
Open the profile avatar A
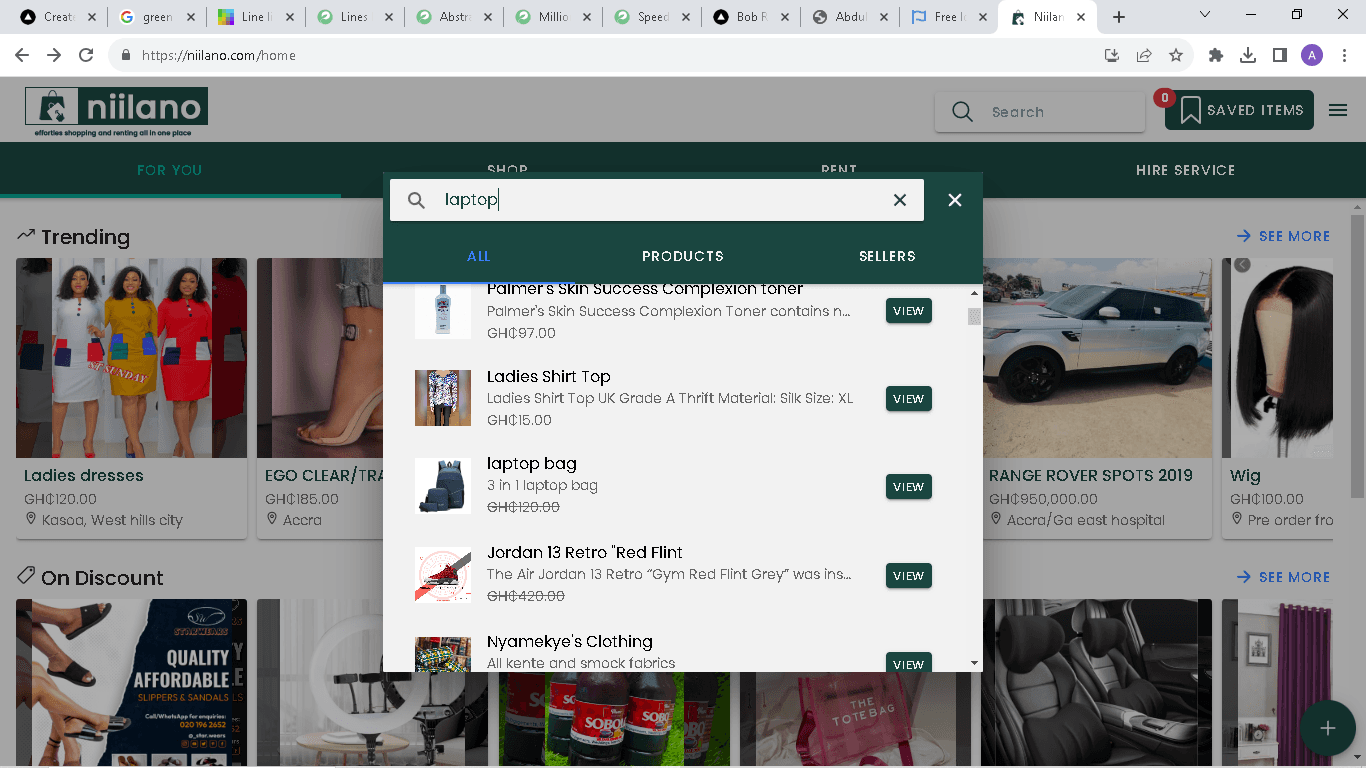click(1312, 56)
